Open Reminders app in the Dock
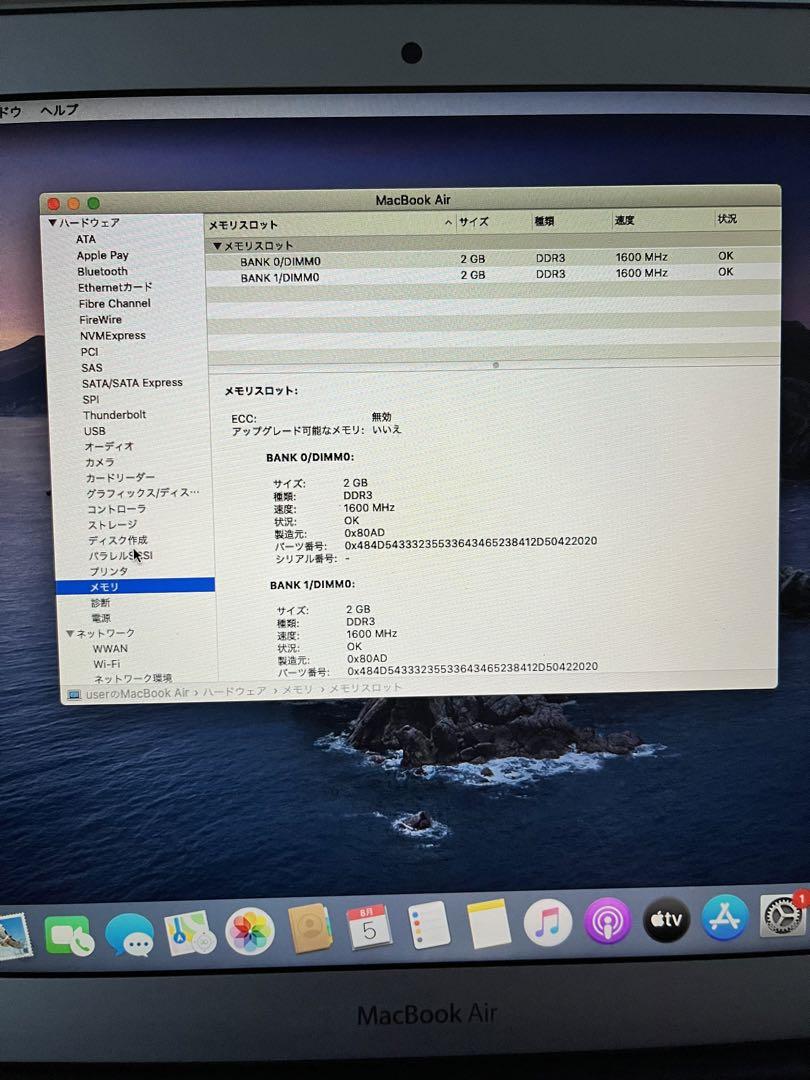The image size is (810, 1080). point(429,926)
